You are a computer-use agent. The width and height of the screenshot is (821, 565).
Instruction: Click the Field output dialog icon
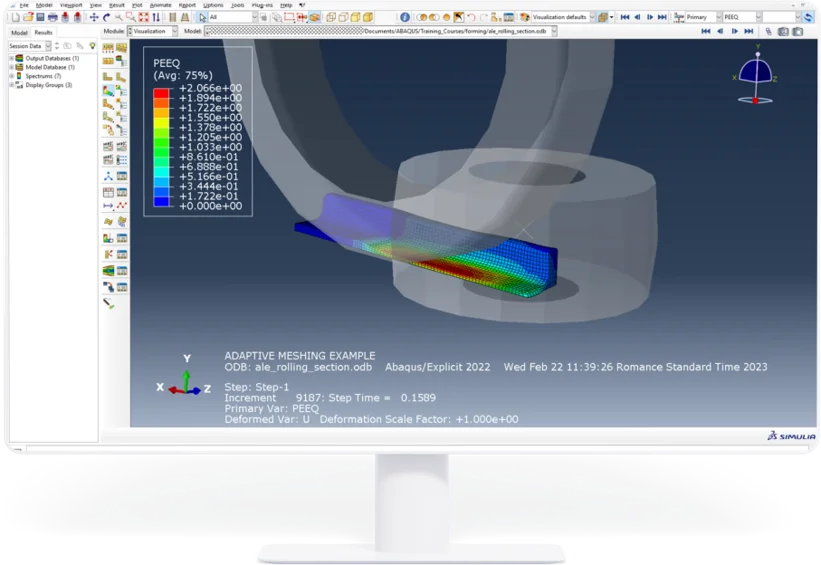(x=679, y=17)
